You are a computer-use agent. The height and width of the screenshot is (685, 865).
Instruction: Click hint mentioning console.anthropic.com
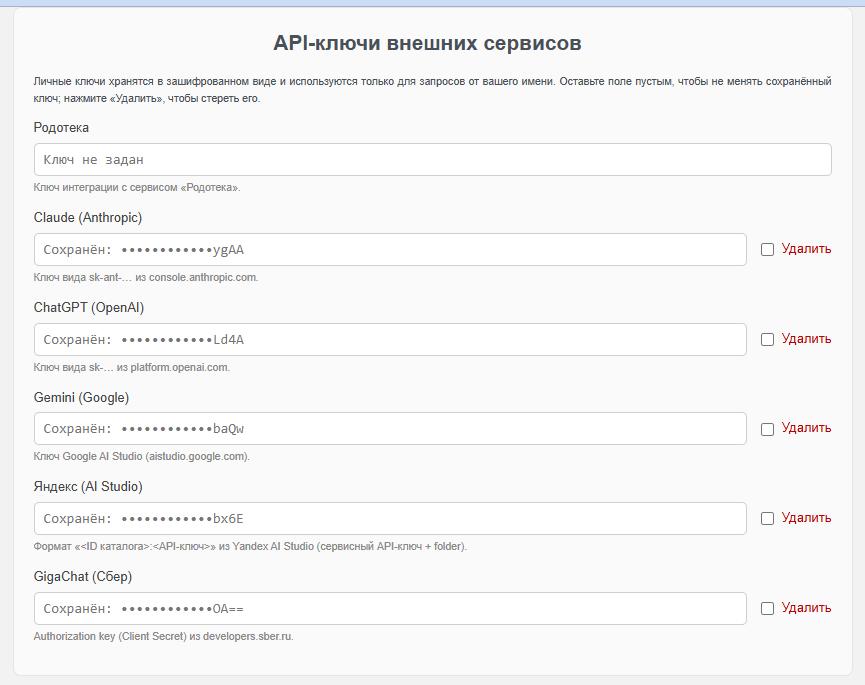tap(146, 277)
